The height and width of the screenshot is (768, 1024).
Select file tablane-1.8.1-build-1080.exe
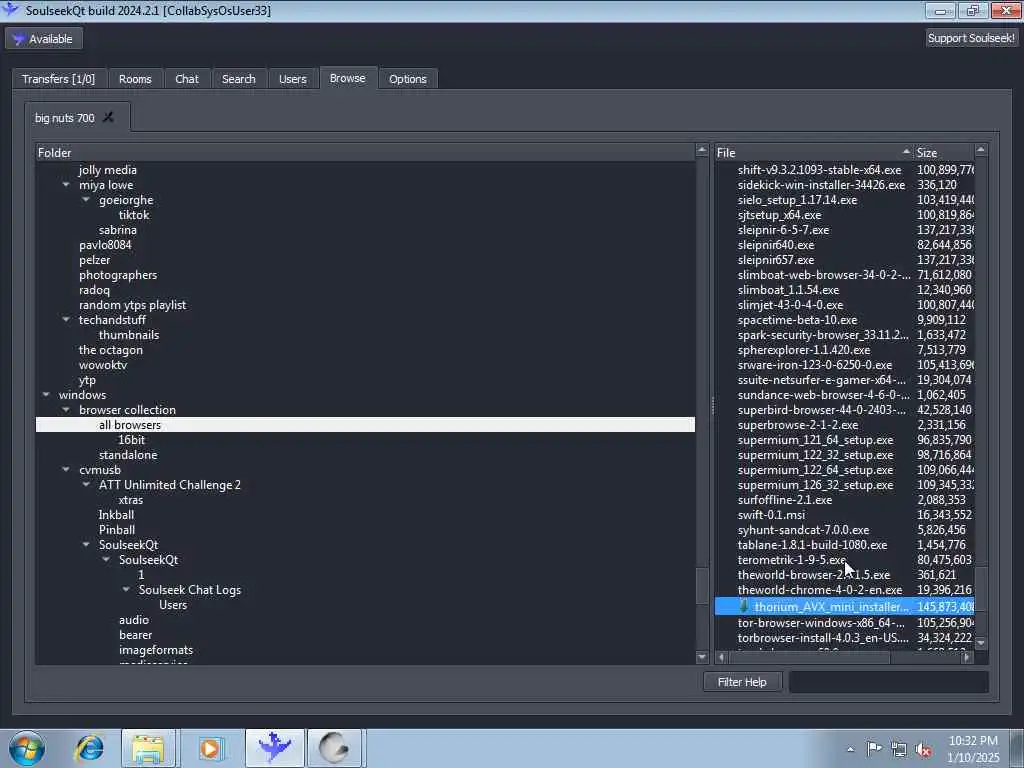pyautogui.click(x=812, y=545)
